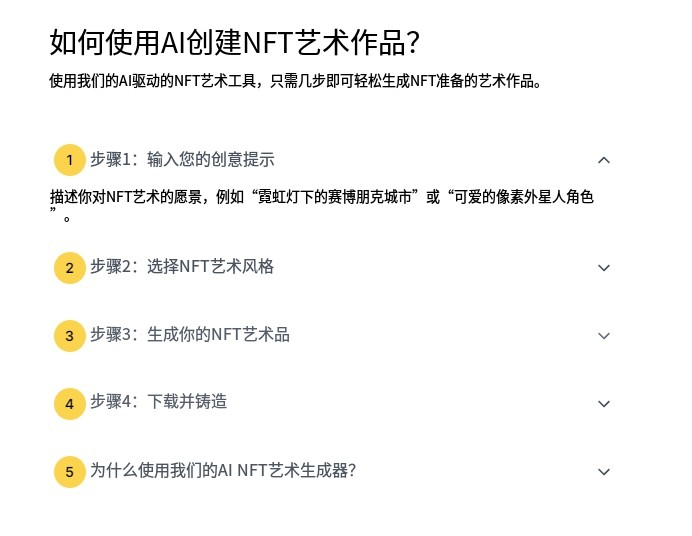
Task: Click the main heading "如何使用AI创建NFT艺术作品?"
Action: pos(234,43)
